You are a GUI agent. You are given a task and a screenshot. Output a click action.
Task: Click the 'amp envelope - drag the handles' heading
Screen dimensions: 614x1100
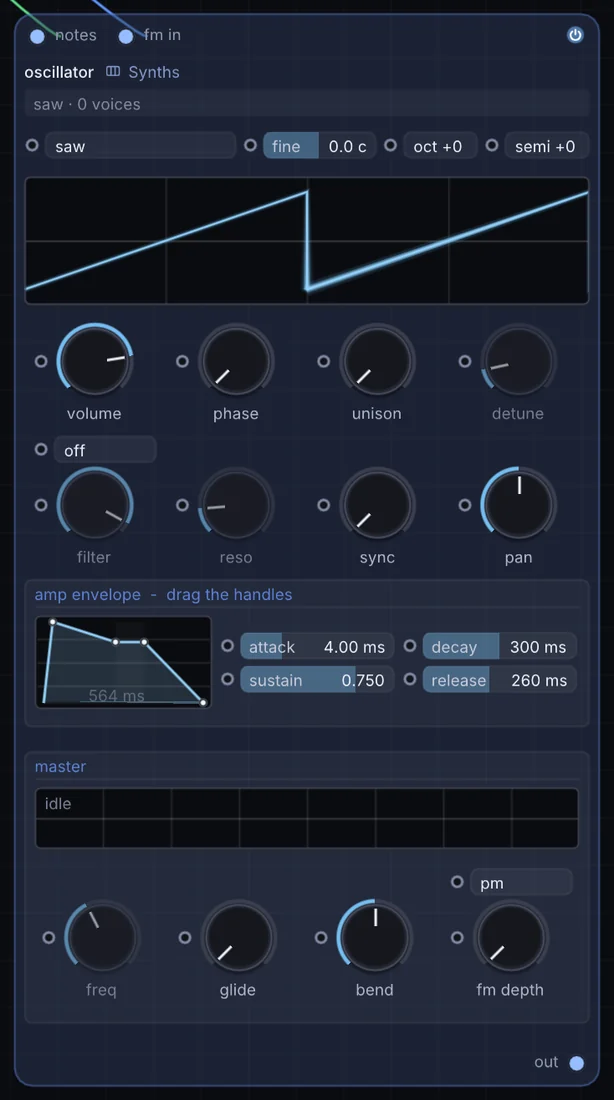point(163,595)
